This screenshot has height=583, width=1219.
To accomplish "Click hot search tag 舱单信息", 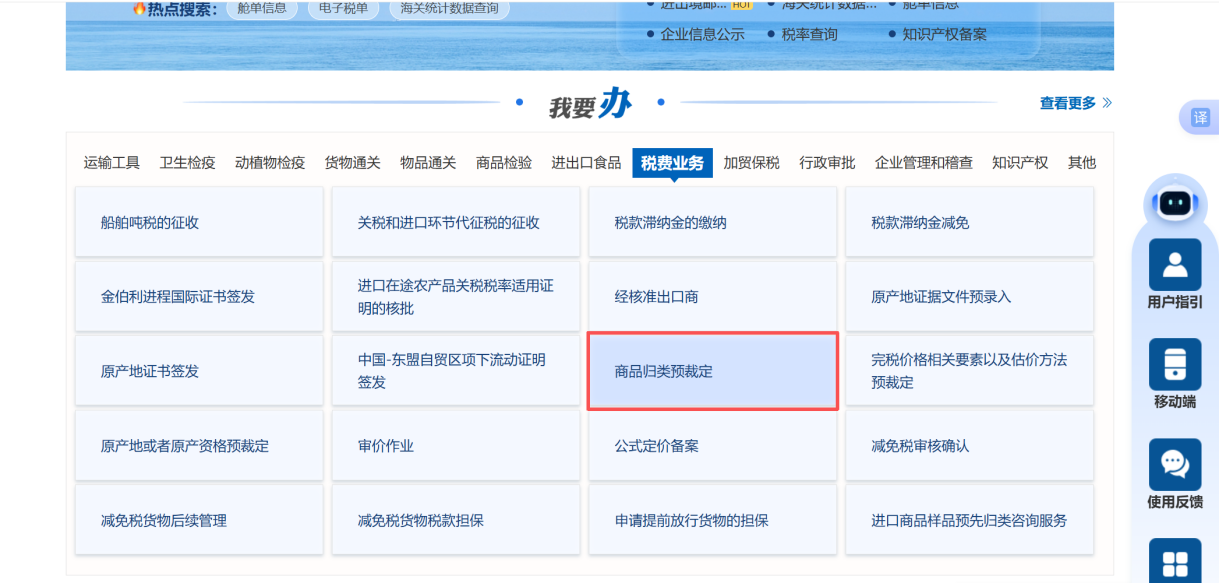I will (x=261, y=9).
